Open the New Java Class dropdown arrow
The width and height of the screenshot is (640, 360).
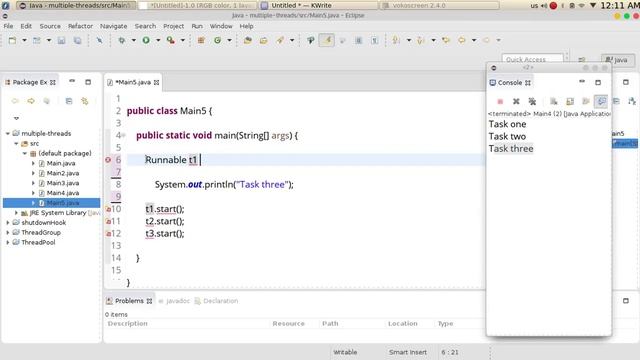click(229, 40)
